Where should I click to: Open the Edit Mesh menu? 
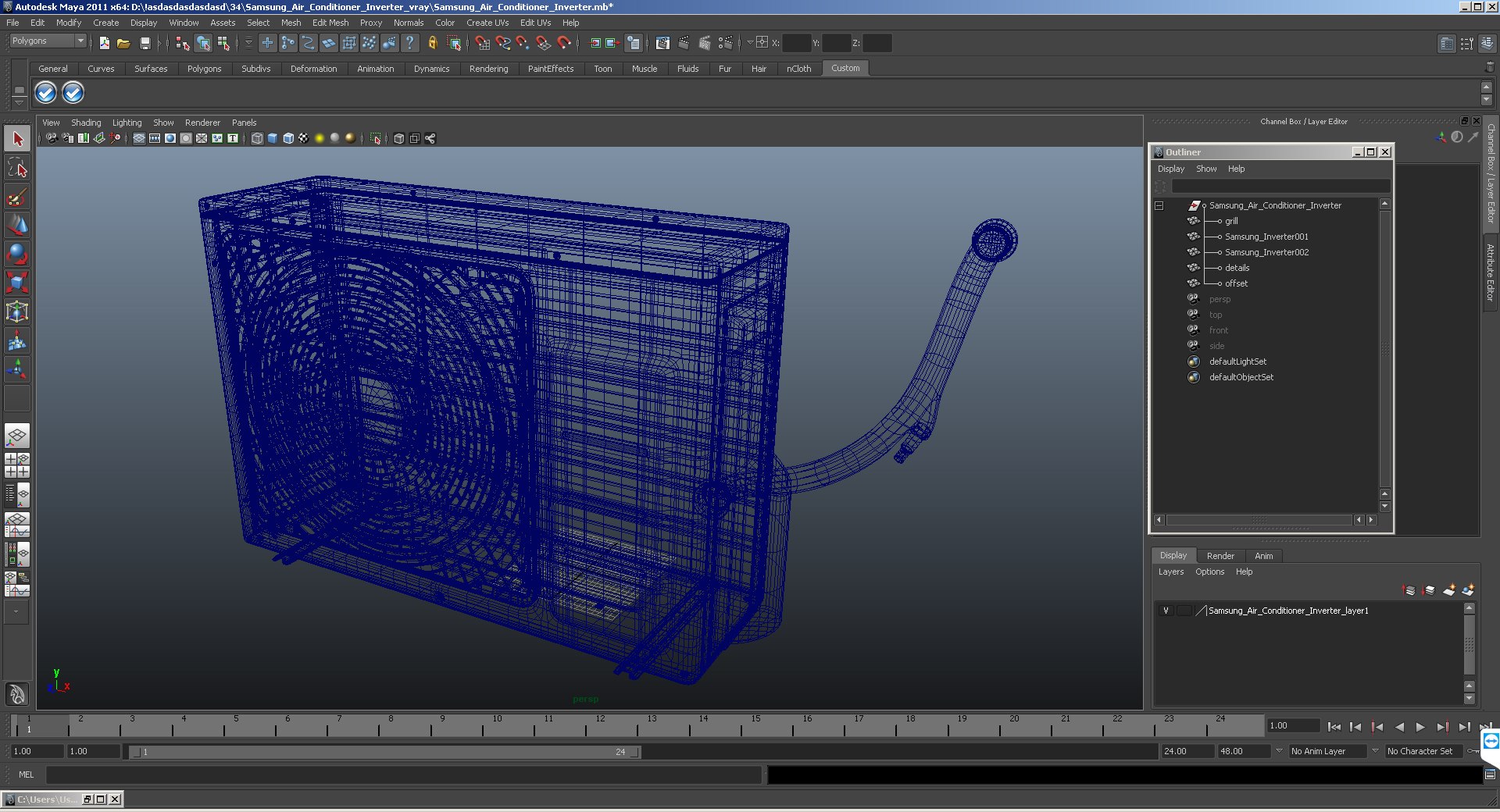click(x=330, y=23)
